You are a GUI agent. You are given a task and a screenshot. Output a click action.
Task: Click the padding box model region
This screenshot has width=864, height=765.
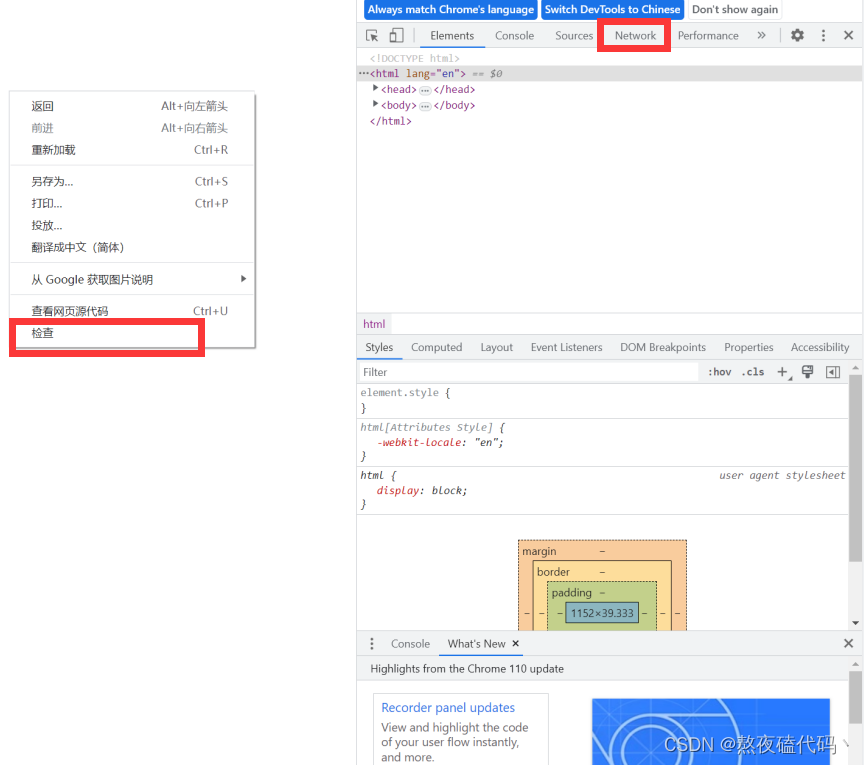click(571, 593)
